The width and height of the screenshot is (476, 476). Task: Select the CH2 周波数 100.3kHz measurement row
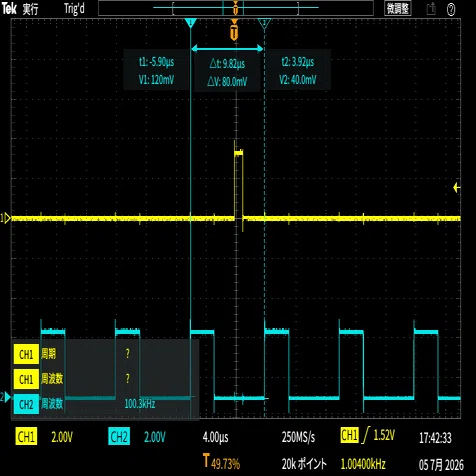(x=105, y=404)
